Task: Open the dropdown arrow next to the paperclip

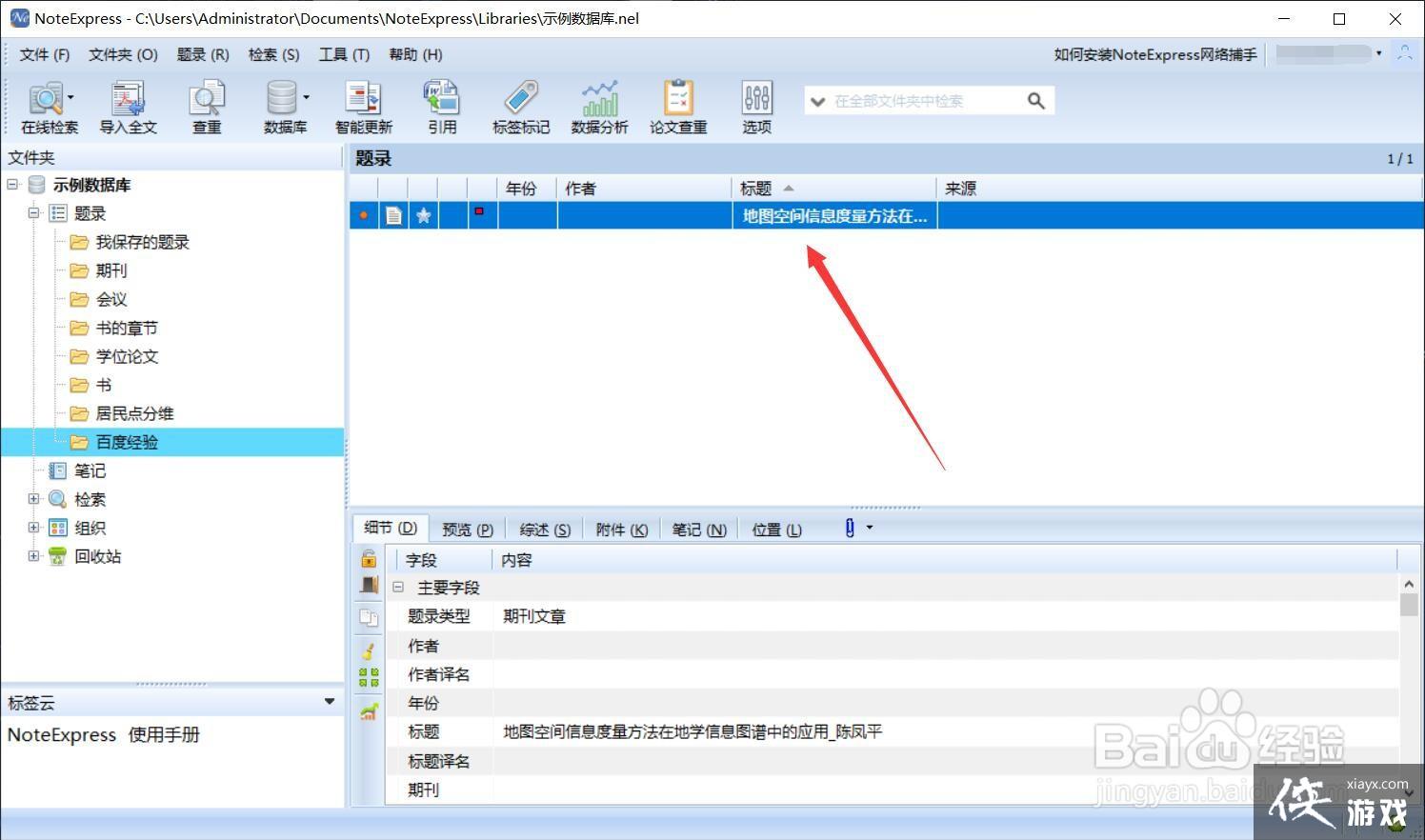Action: click(x=869, y=528)
